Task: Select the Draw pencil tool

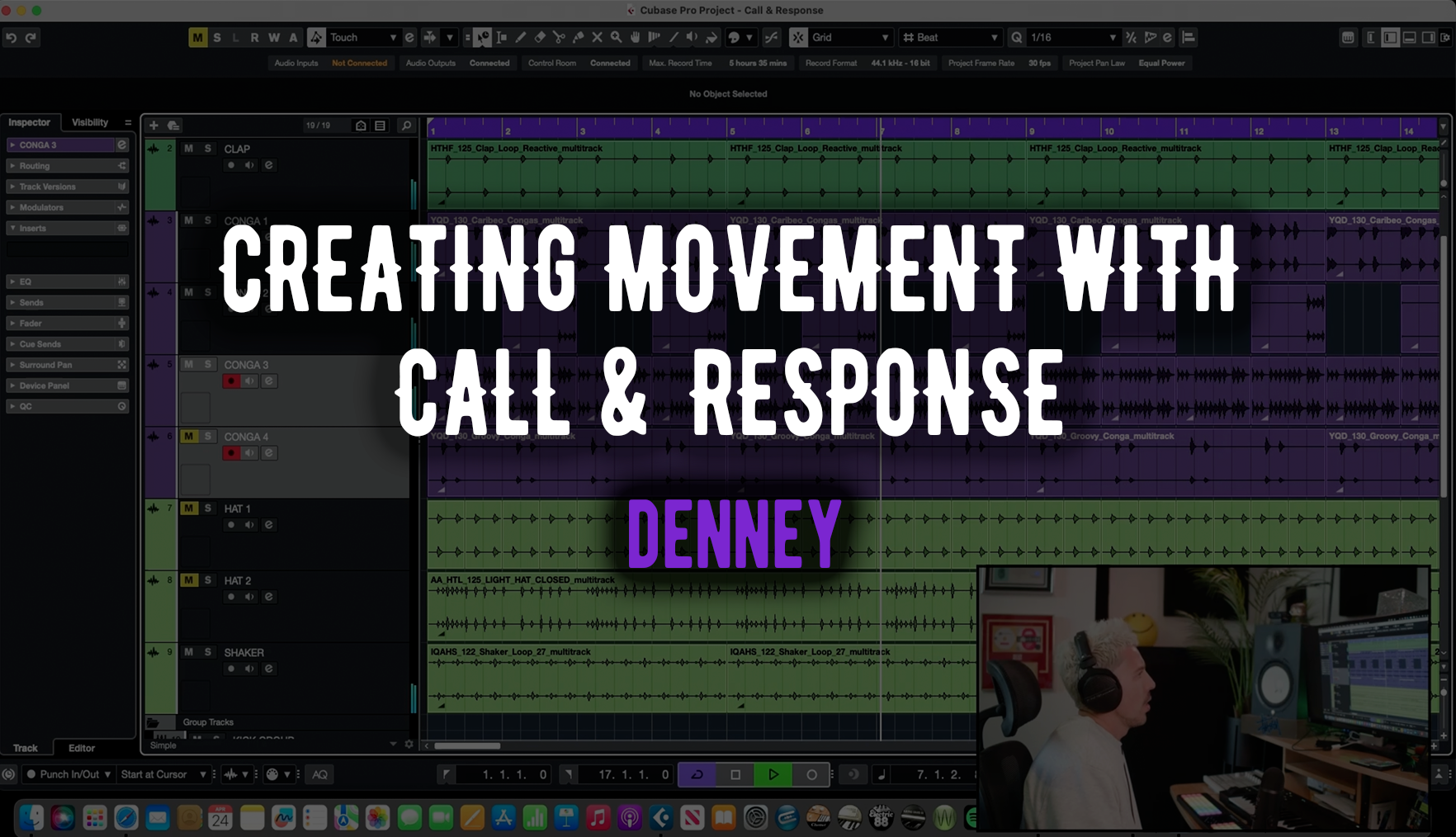Action: pyautogui.click(x=521, y=37)
